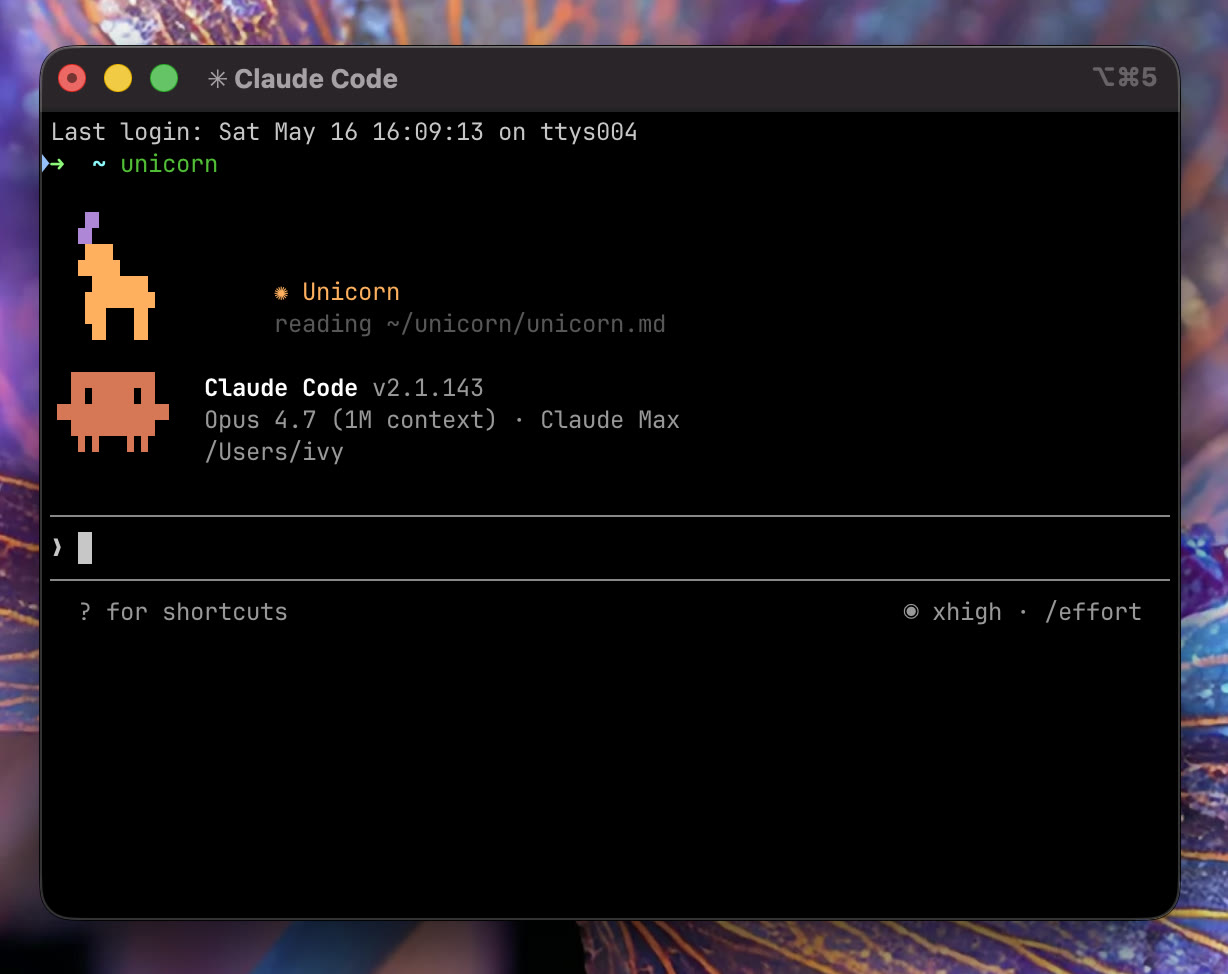Click the 'Last login' line at top
Viewport: 1228px width, 974px height.
(344, 132)
